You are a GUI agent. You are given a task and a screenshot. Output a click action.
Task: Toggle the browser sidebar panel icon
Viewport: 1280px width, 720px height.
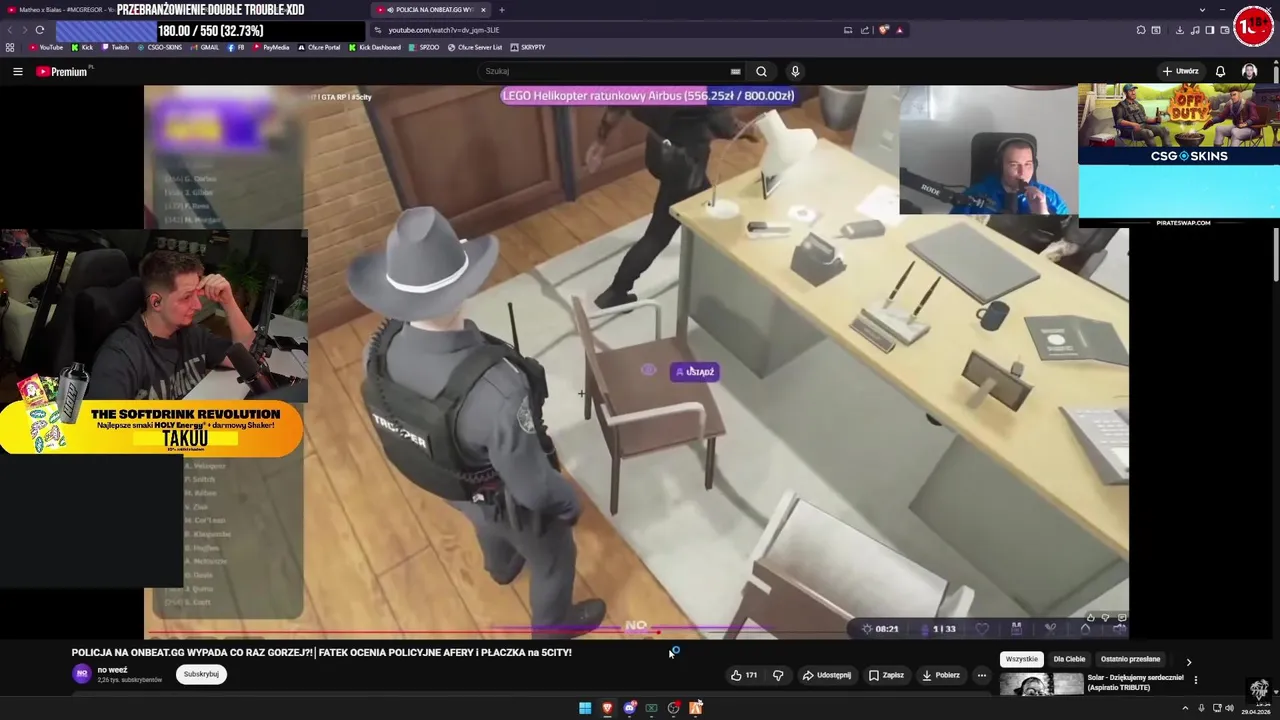pos(1209,30)
